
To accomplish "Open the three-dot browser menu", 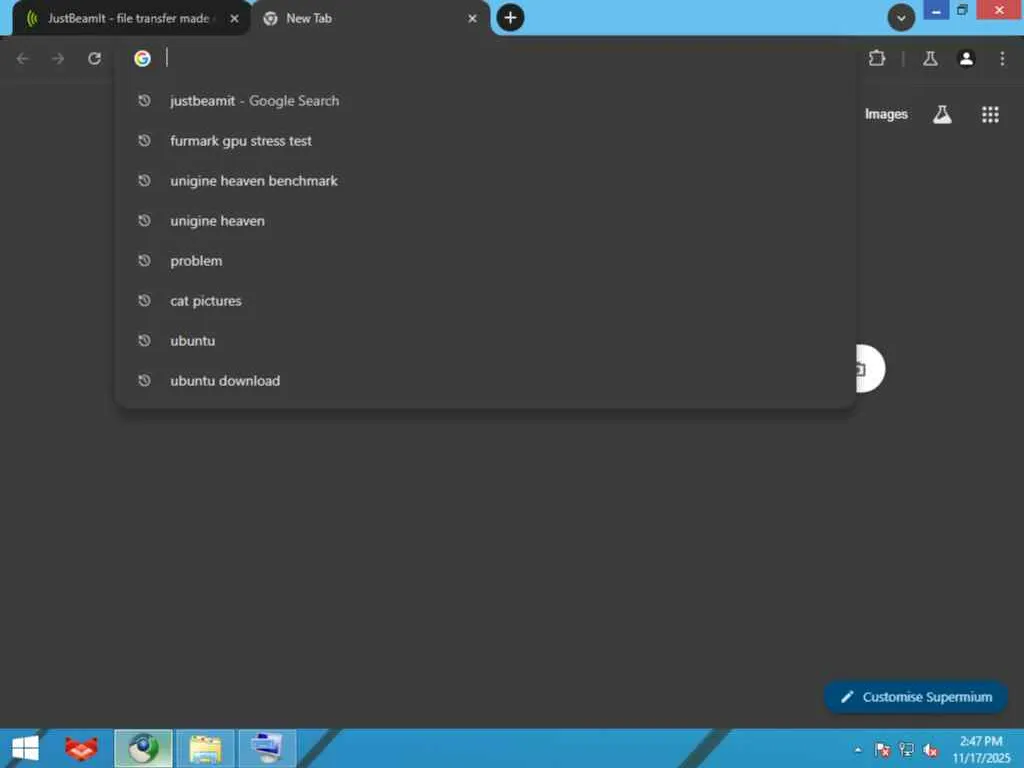I will (x=1002, y=59).
